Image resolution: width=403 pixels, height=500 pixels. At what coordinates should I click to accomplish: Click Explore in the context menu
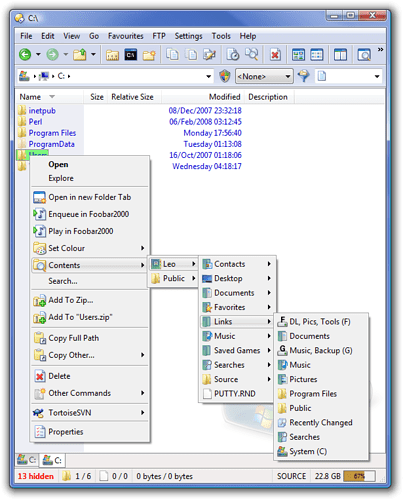(90, 178)
